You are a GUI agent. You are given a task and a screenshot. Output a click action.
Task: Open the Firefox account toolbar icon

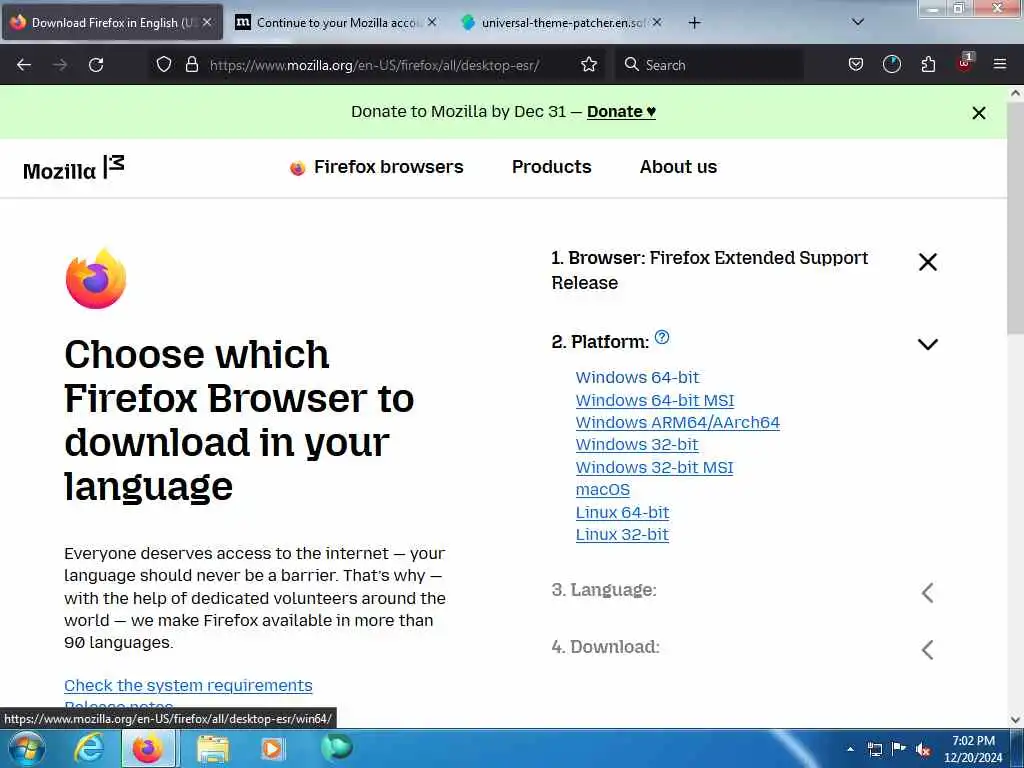point(891,64)
